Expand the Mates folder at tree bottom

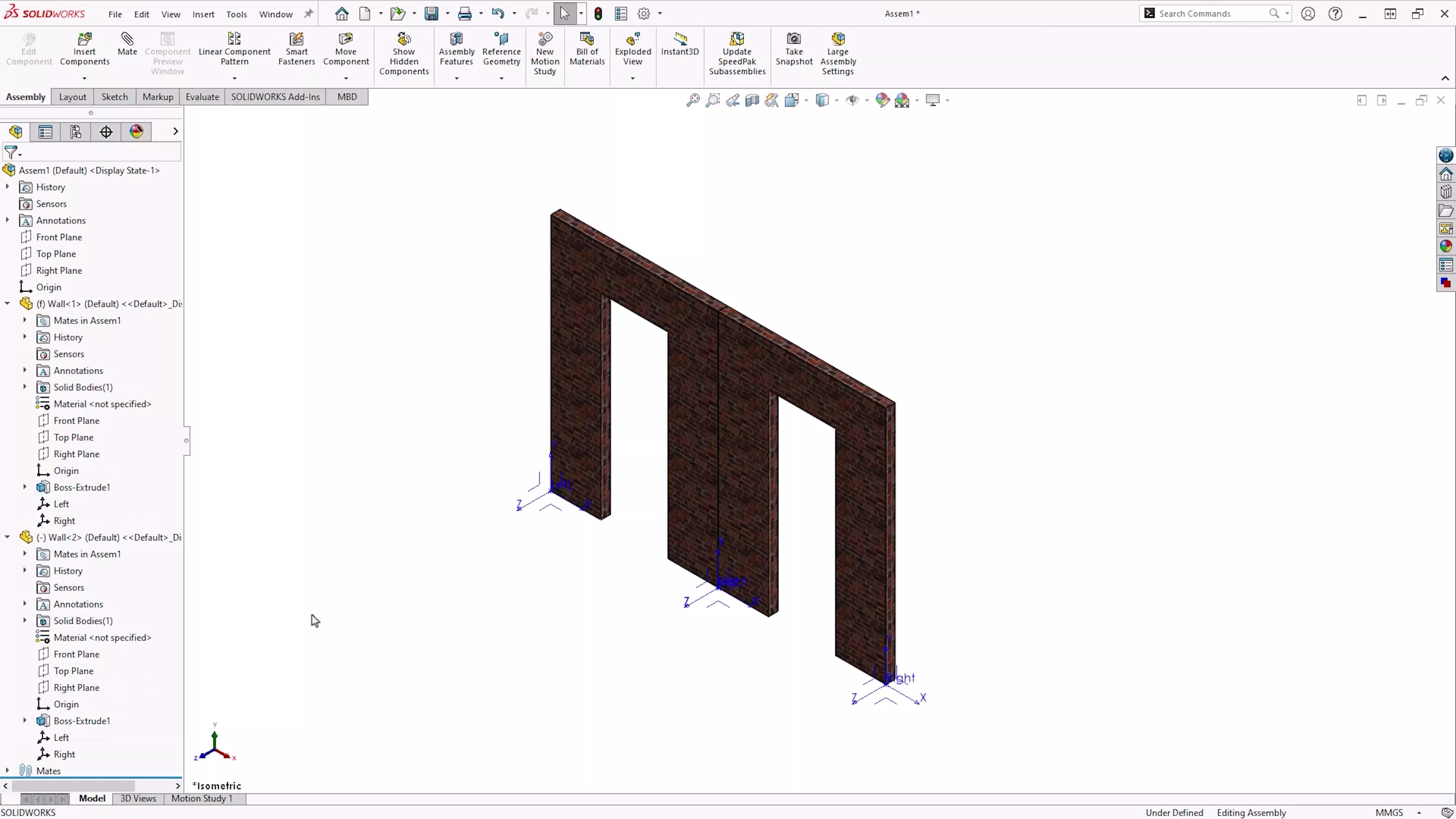click(x=7, y=770)
